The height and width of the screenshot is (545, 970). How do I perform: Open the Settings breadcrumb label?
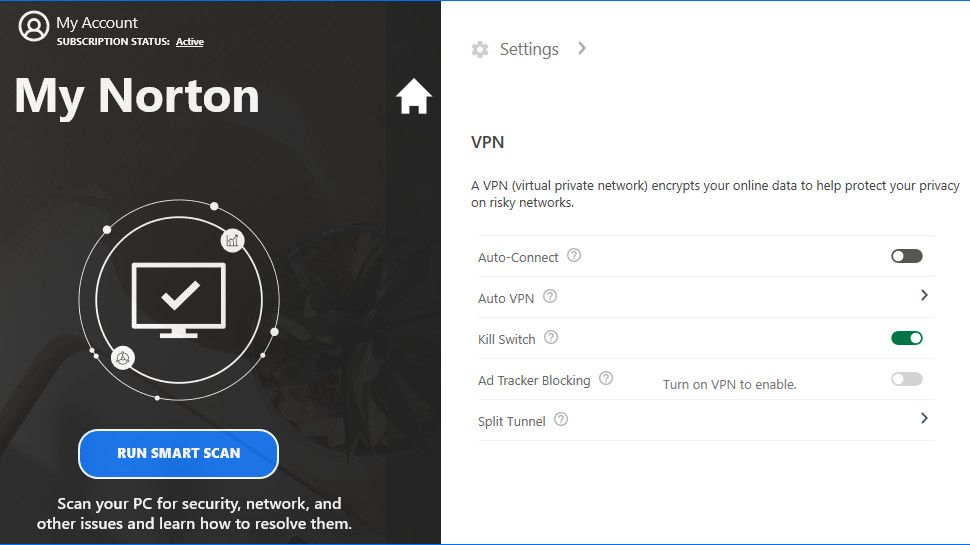[529, 49]
